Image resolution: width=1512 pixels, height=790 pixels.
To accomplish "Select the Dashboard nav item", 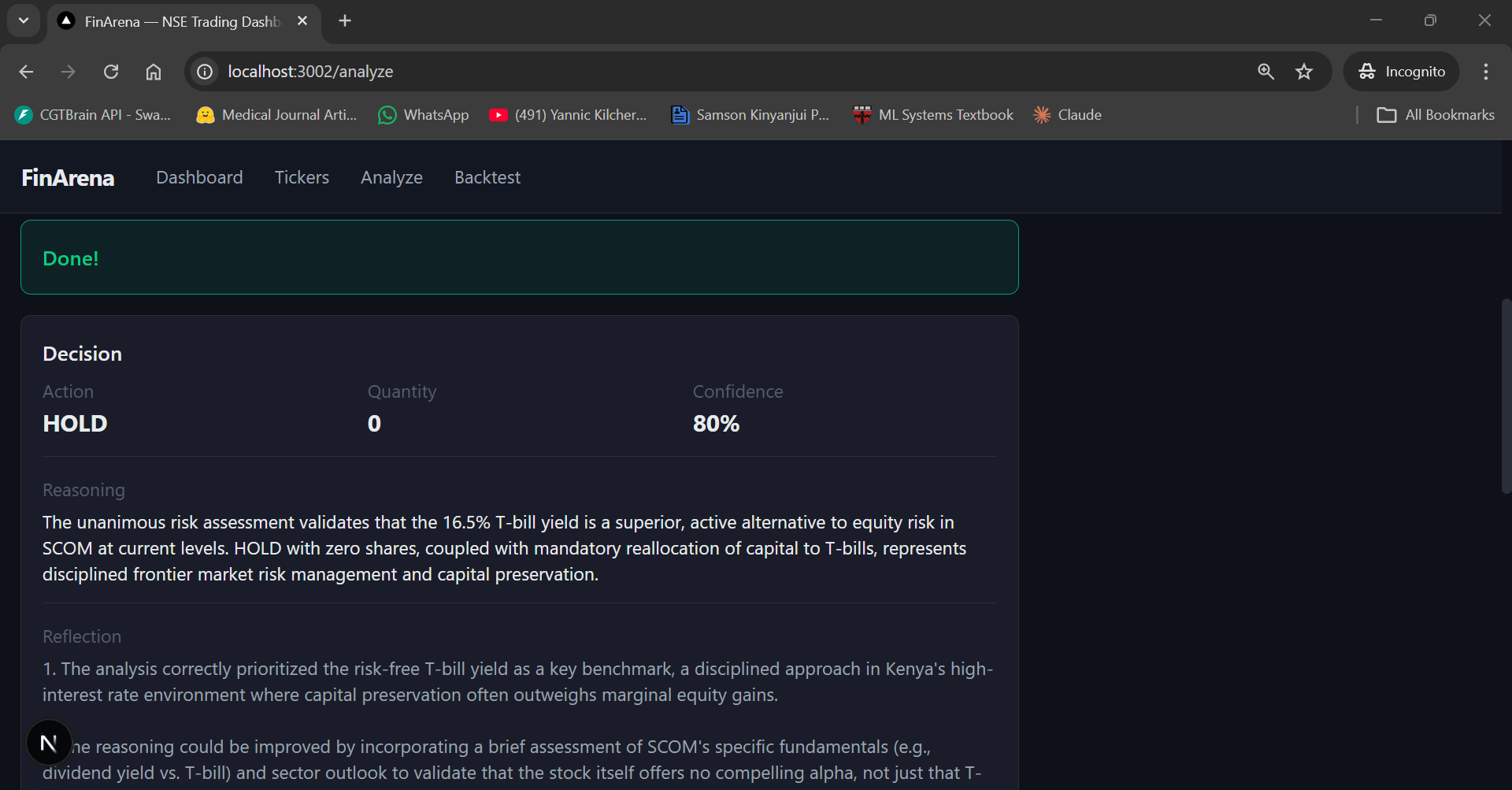I will click(199, 177).
